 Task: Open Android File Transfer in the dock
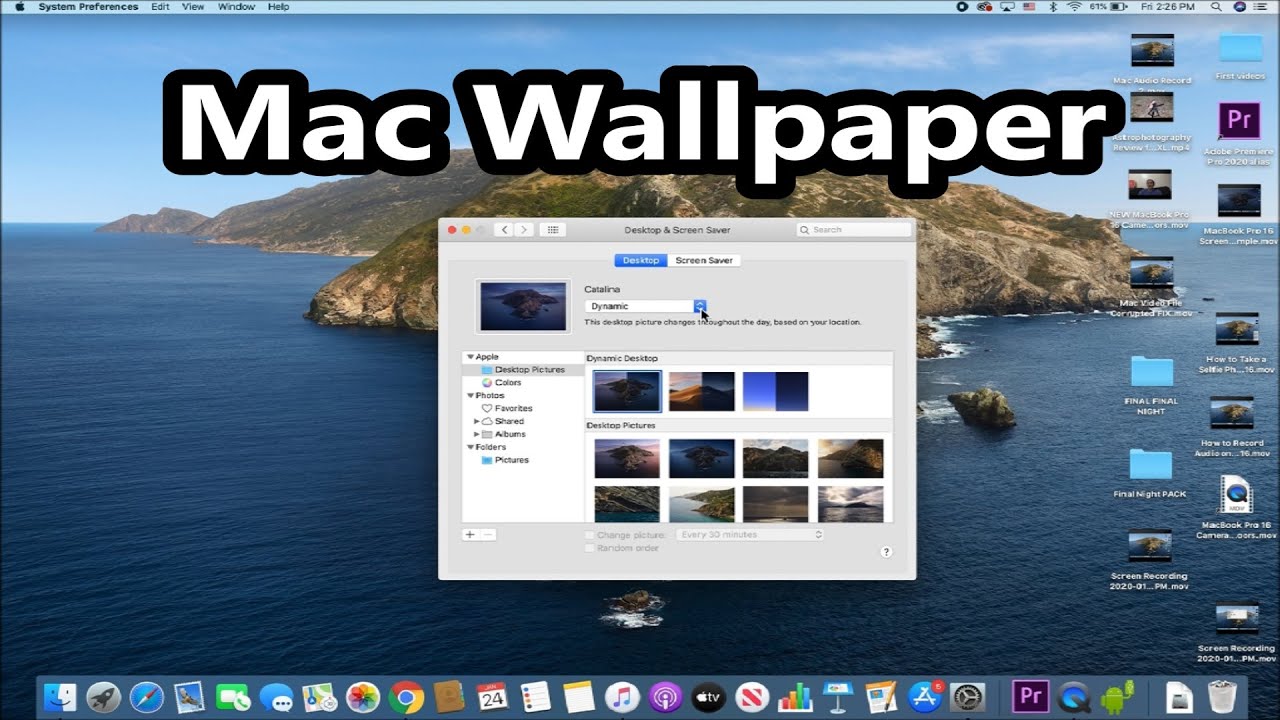tap(1118, 697)
